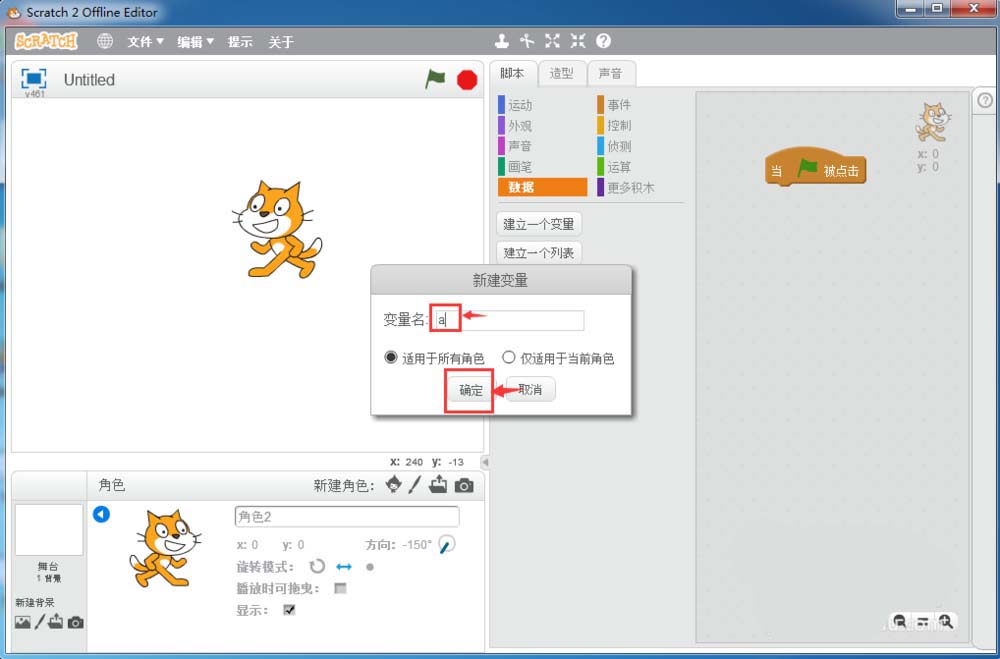The width and height of the screenshot is (1000, 659).
Task: Select the Duplicate stamp tool
Action: coord(502,41)
